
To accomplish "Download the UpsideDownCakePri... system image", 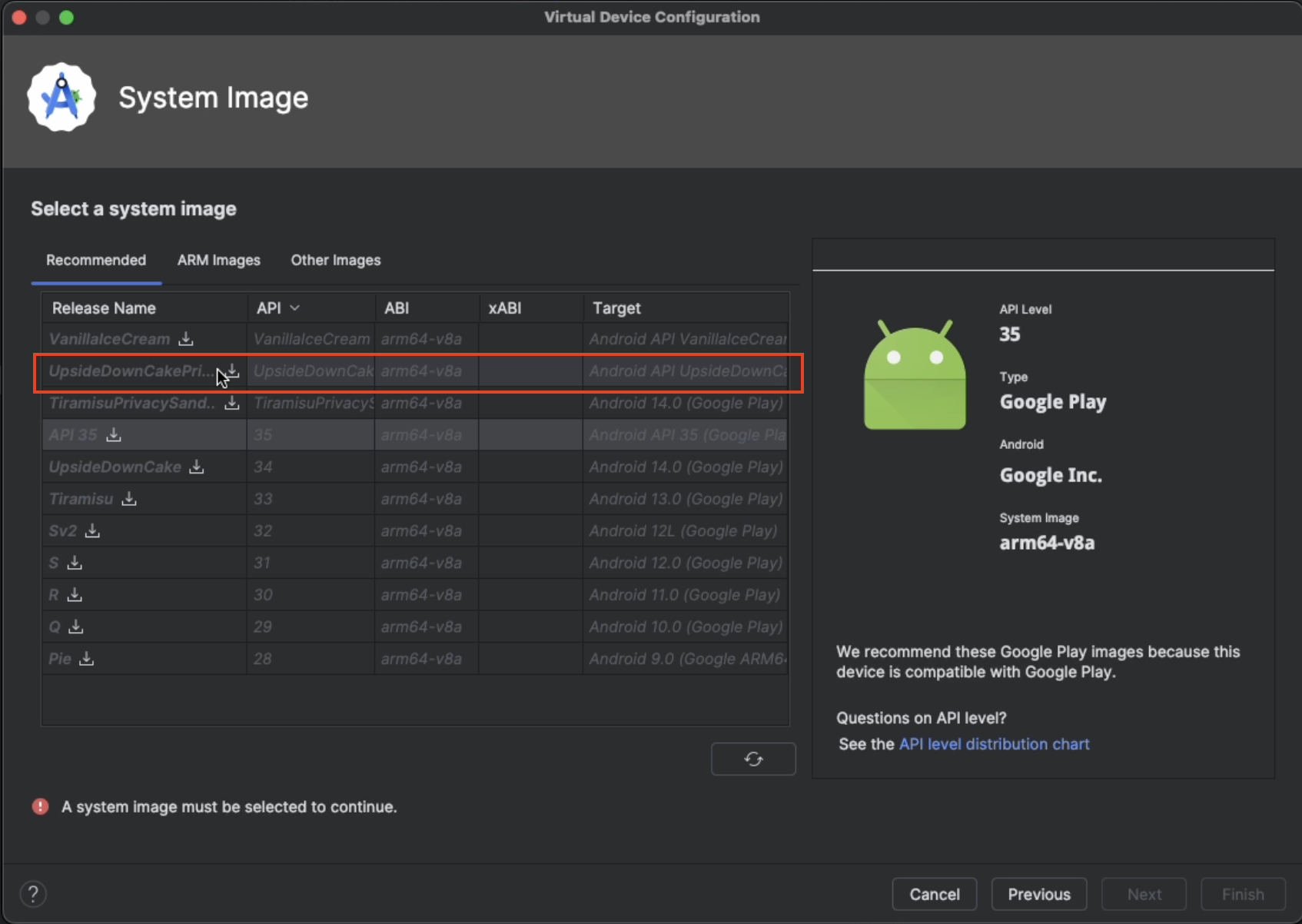I will 232,371.
